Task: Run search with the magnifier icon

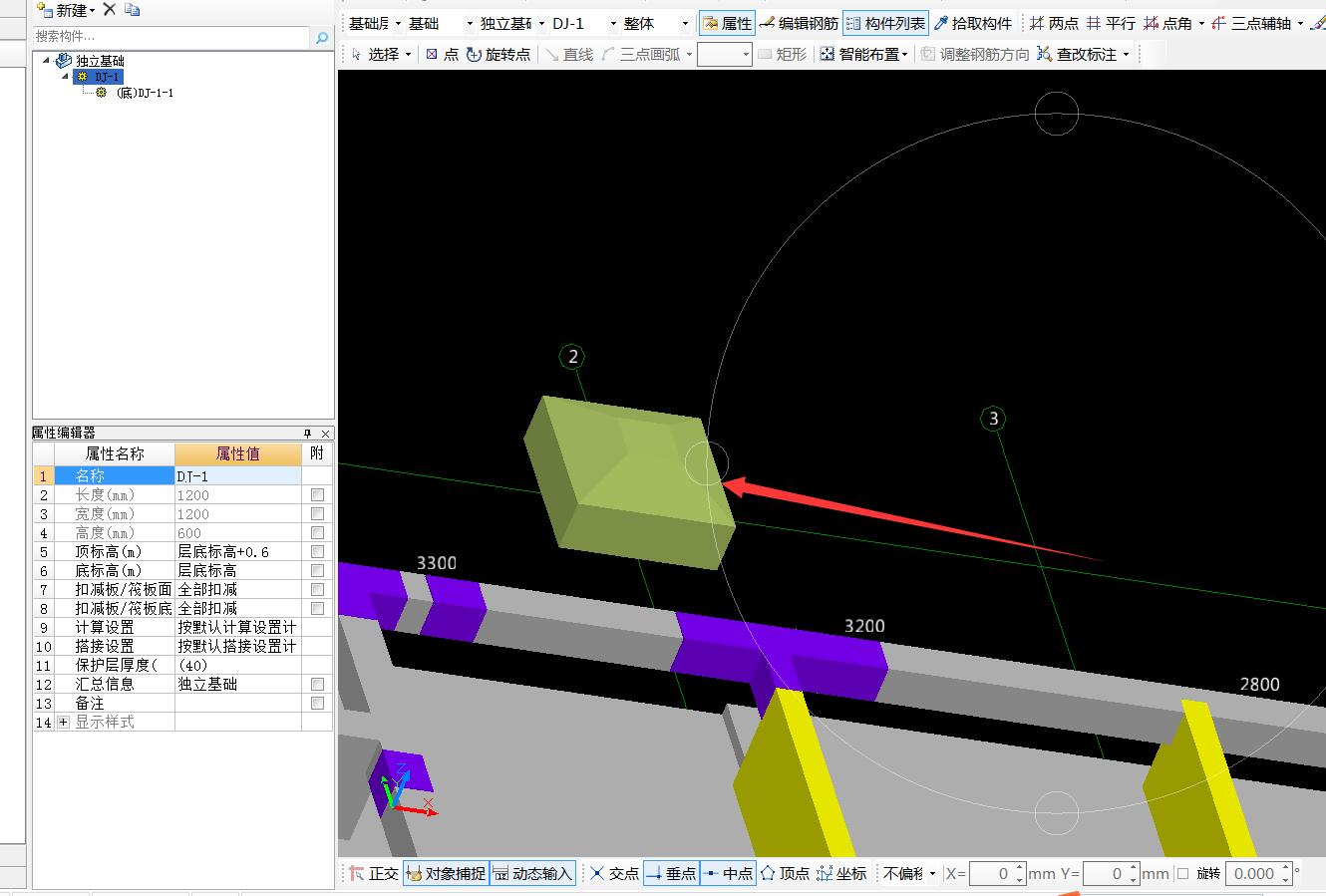Action: [x=322, y=37]
